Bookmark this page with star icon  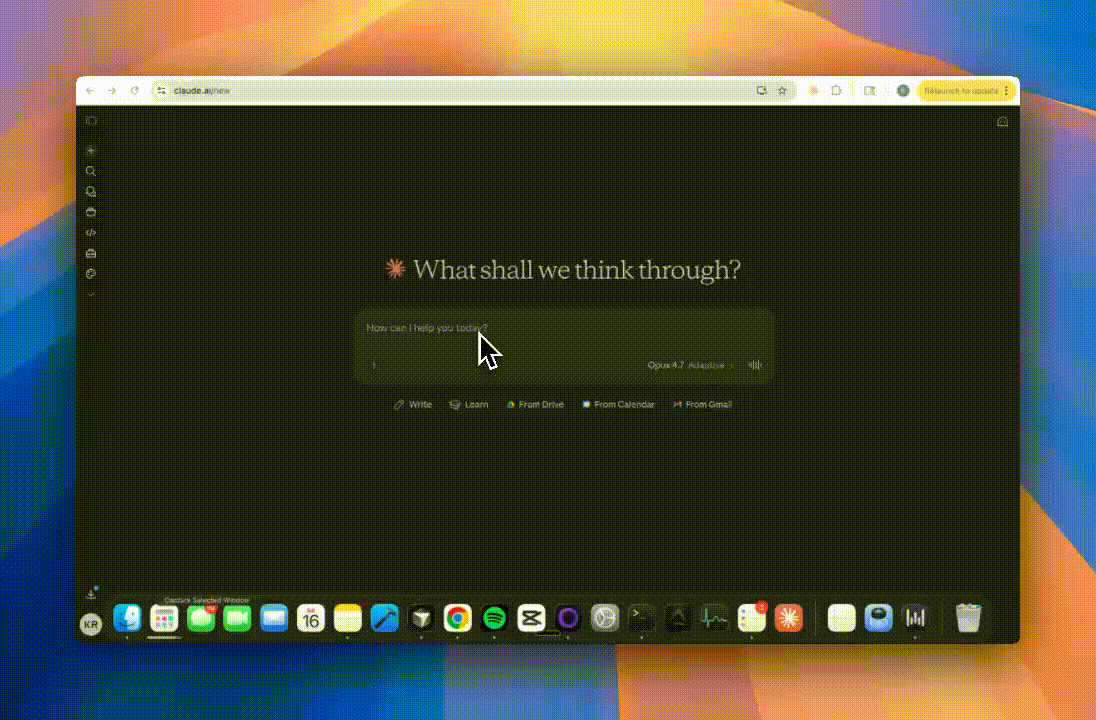pos(782,91)
